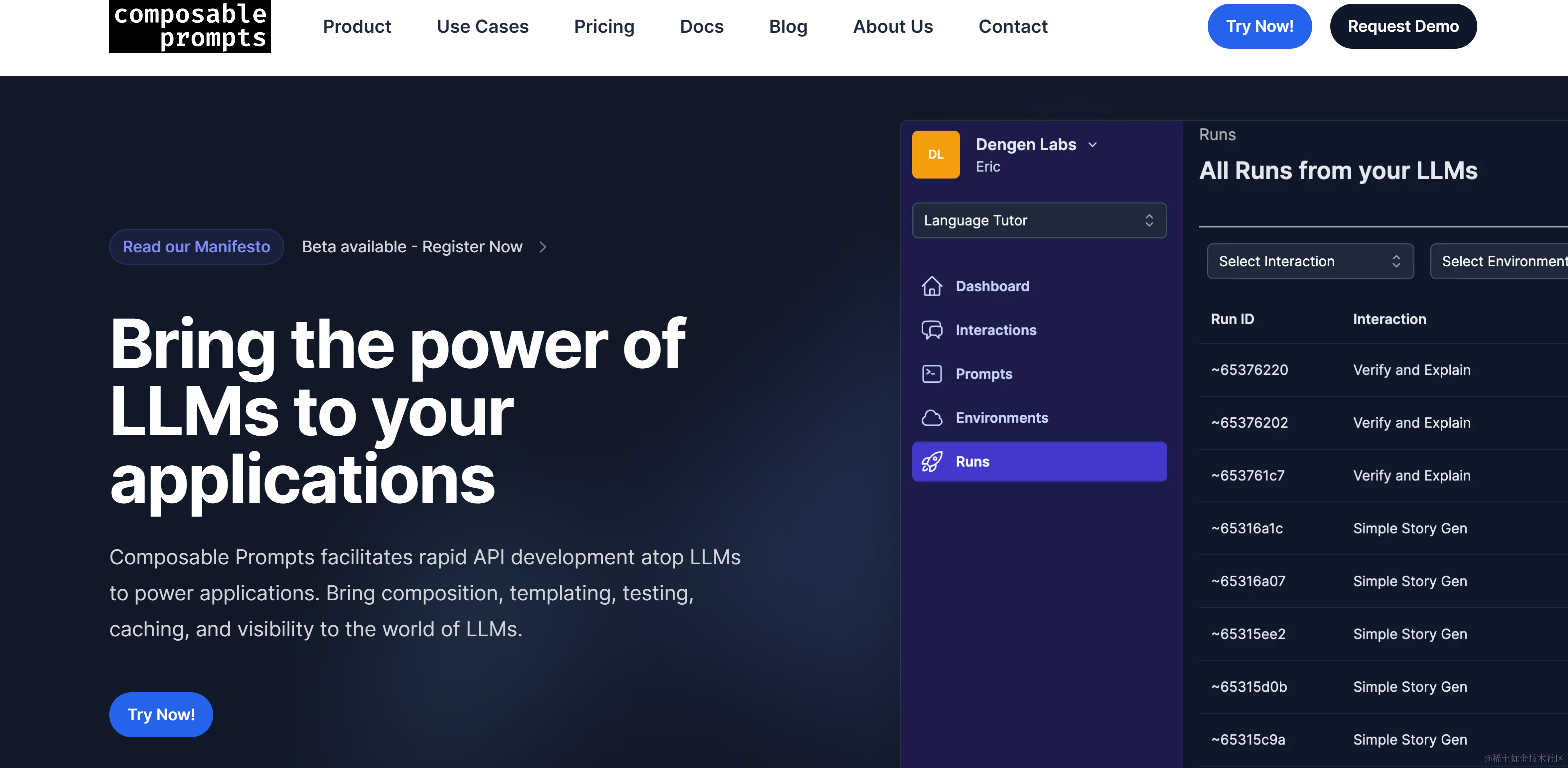
Task: Open the Select Interaction dropdown
Action: click(x=1309, y=262)
